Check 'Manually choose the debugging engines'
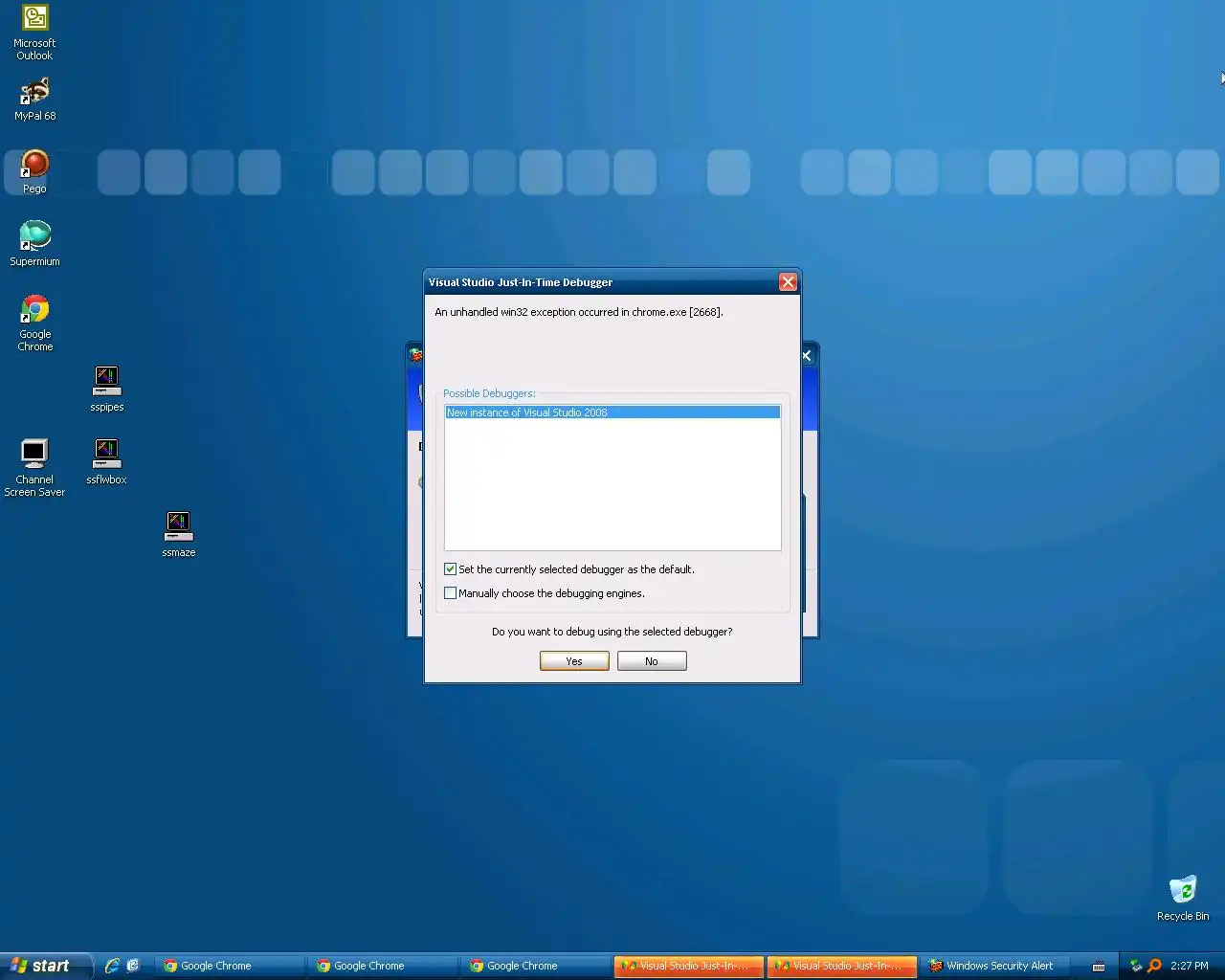This screenshot has height=980, width=1225. click(x=450, y=593)
